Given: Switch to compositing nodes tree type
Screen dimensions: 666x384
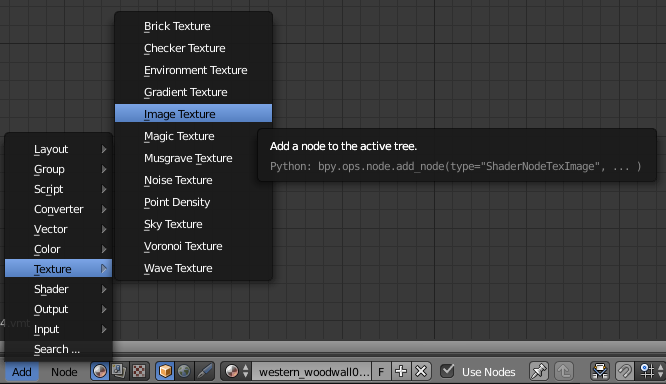Looking at the screenshot, I should (119, 372).
